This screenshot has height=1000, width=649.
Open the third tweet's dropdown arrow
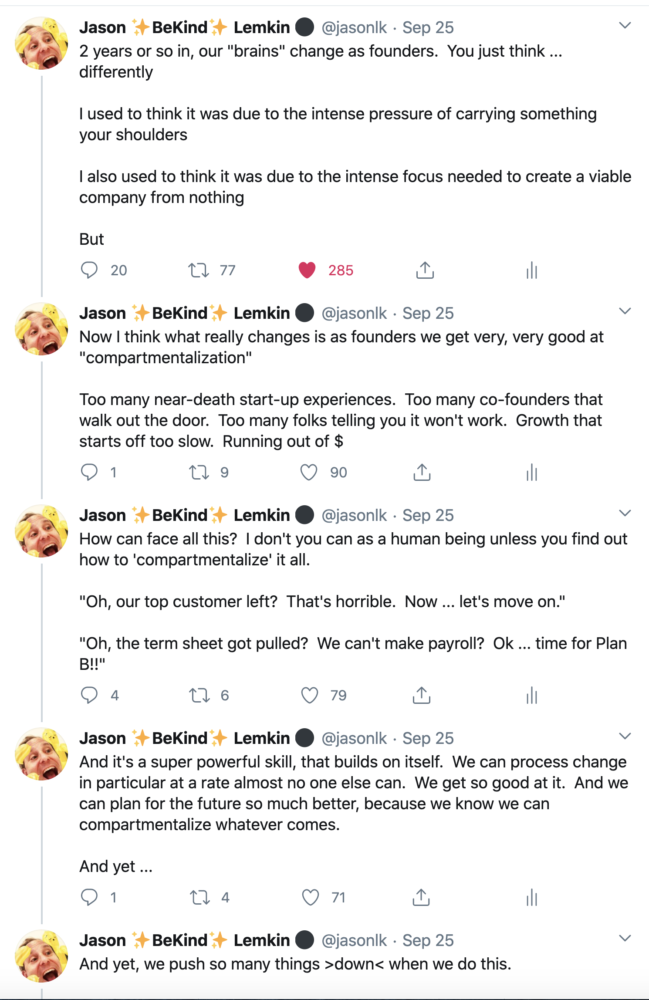click(x=625, y=515)
